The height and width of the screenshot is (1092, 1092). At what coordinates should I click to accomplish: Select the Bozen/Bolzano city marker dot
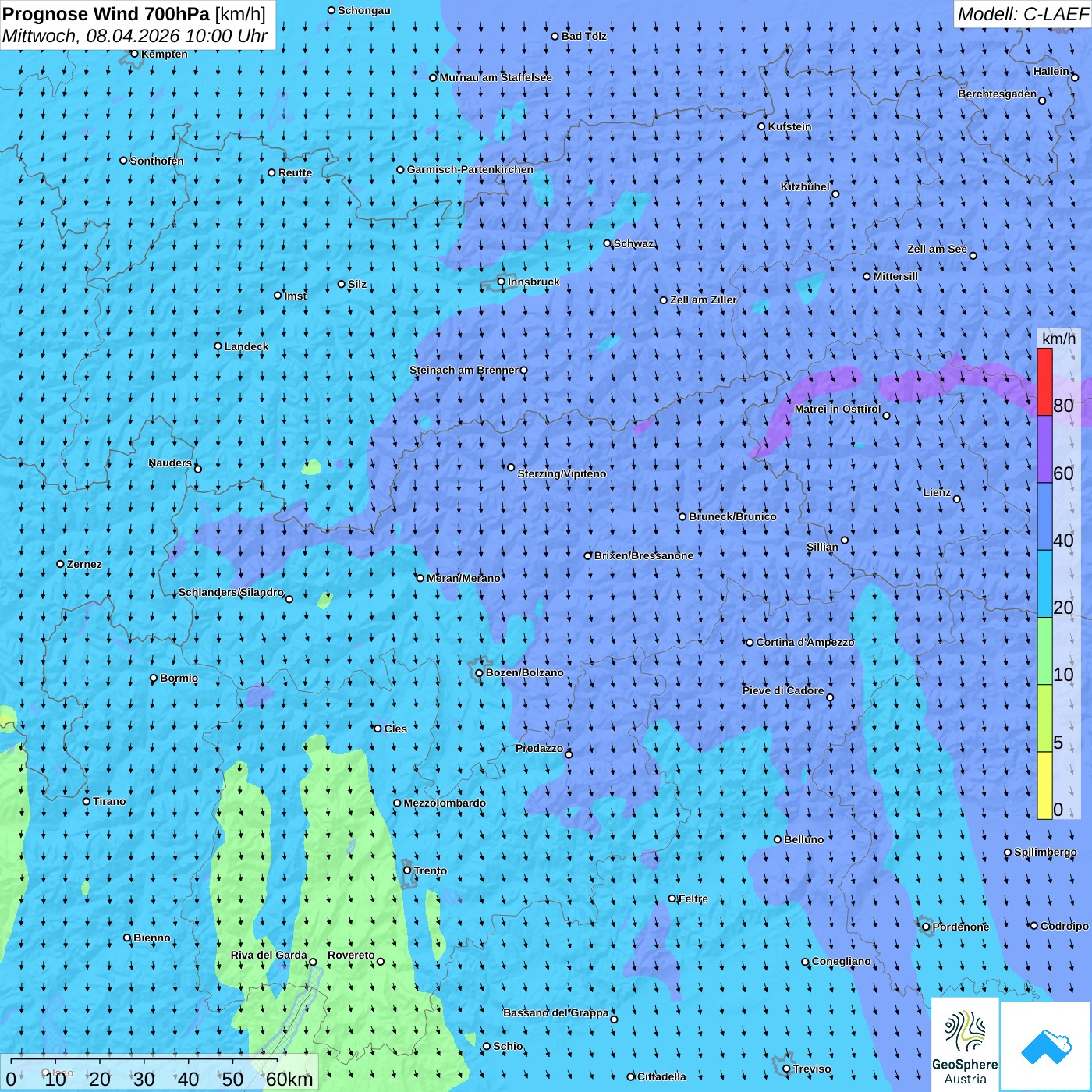(480, 673)
